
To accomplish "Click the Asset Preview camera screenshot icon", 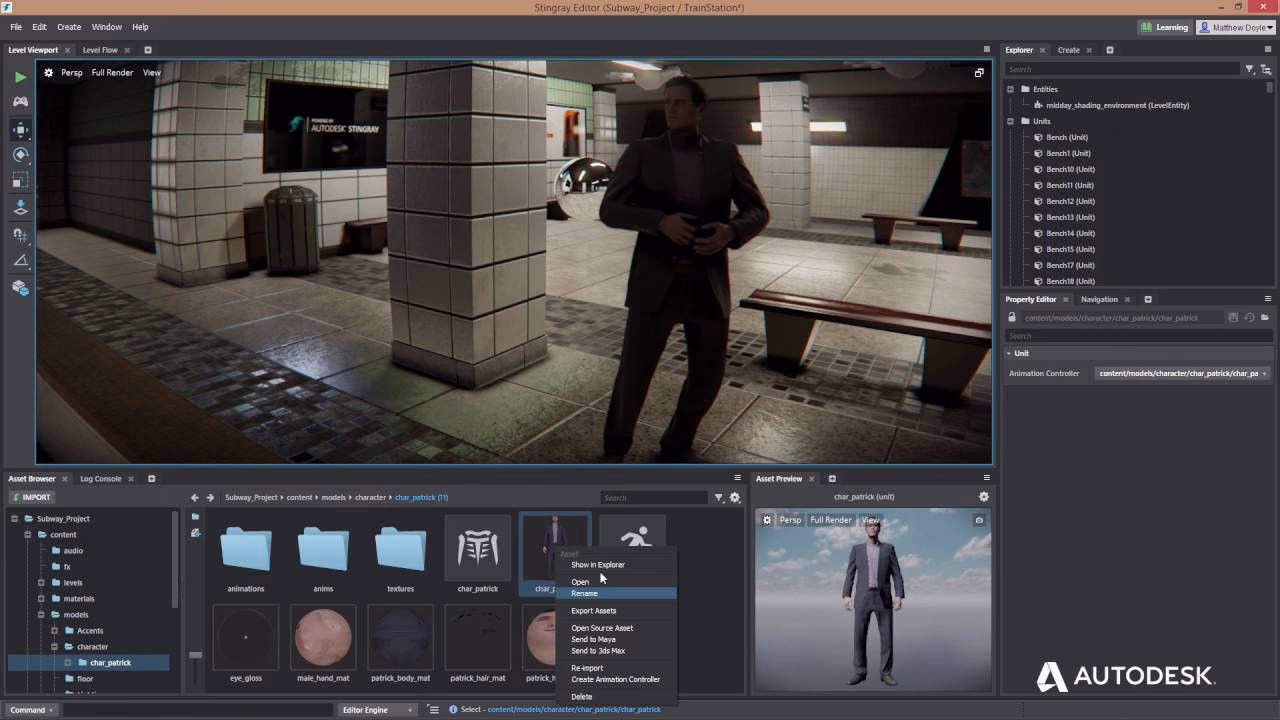I will (979, 520).
